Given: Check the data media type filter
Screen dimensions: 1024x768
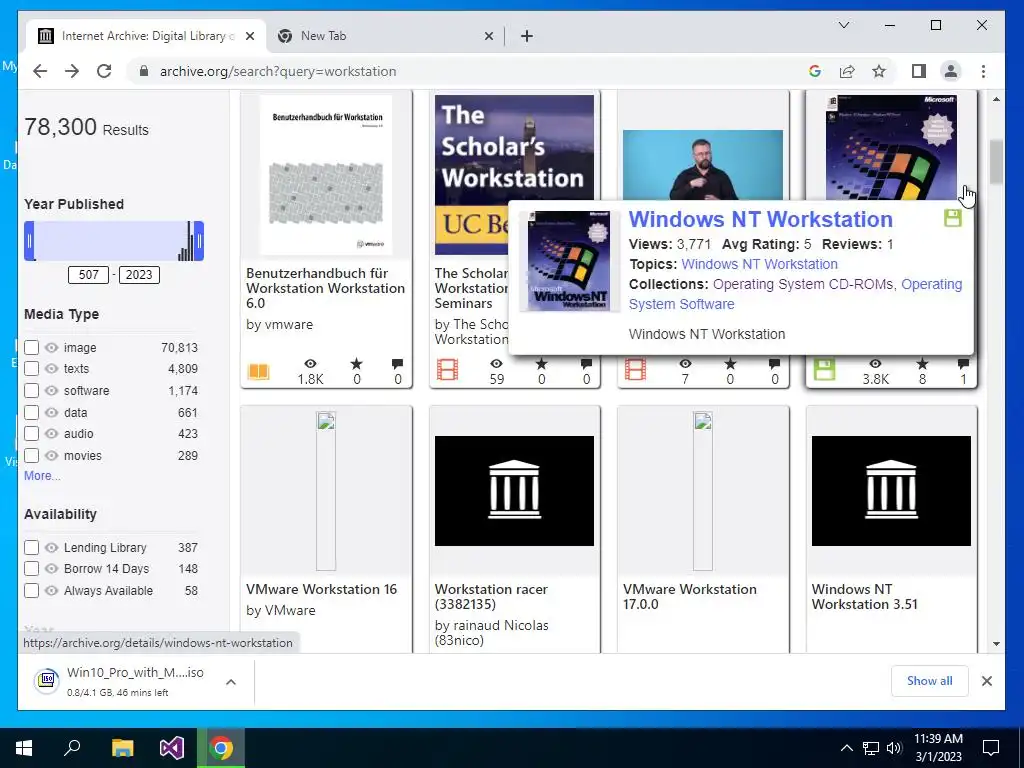Looking at the screenshot, I should [x=31, y=412].
